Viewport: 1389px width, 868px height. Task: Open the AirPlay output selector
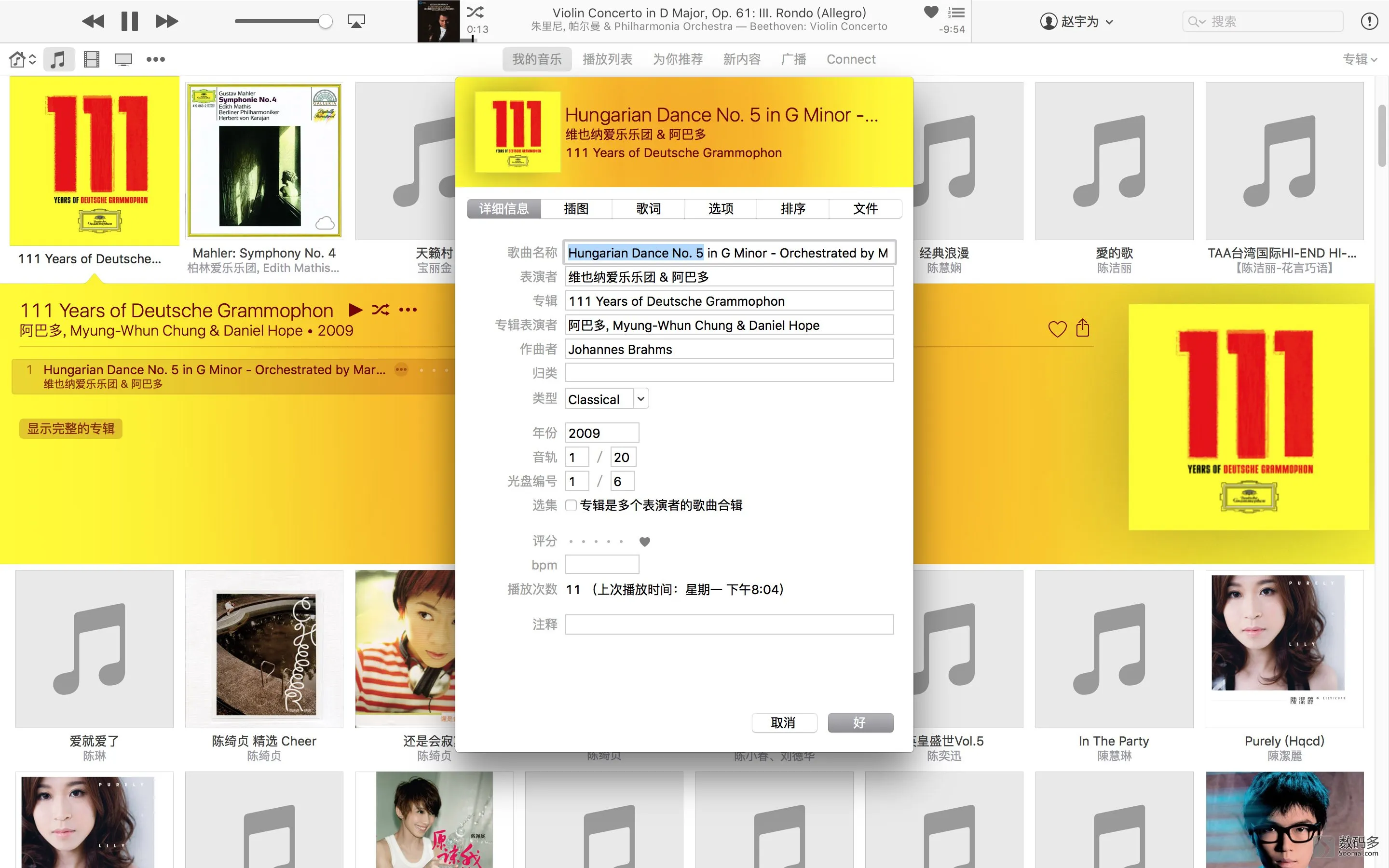click(x=356, y=21)
